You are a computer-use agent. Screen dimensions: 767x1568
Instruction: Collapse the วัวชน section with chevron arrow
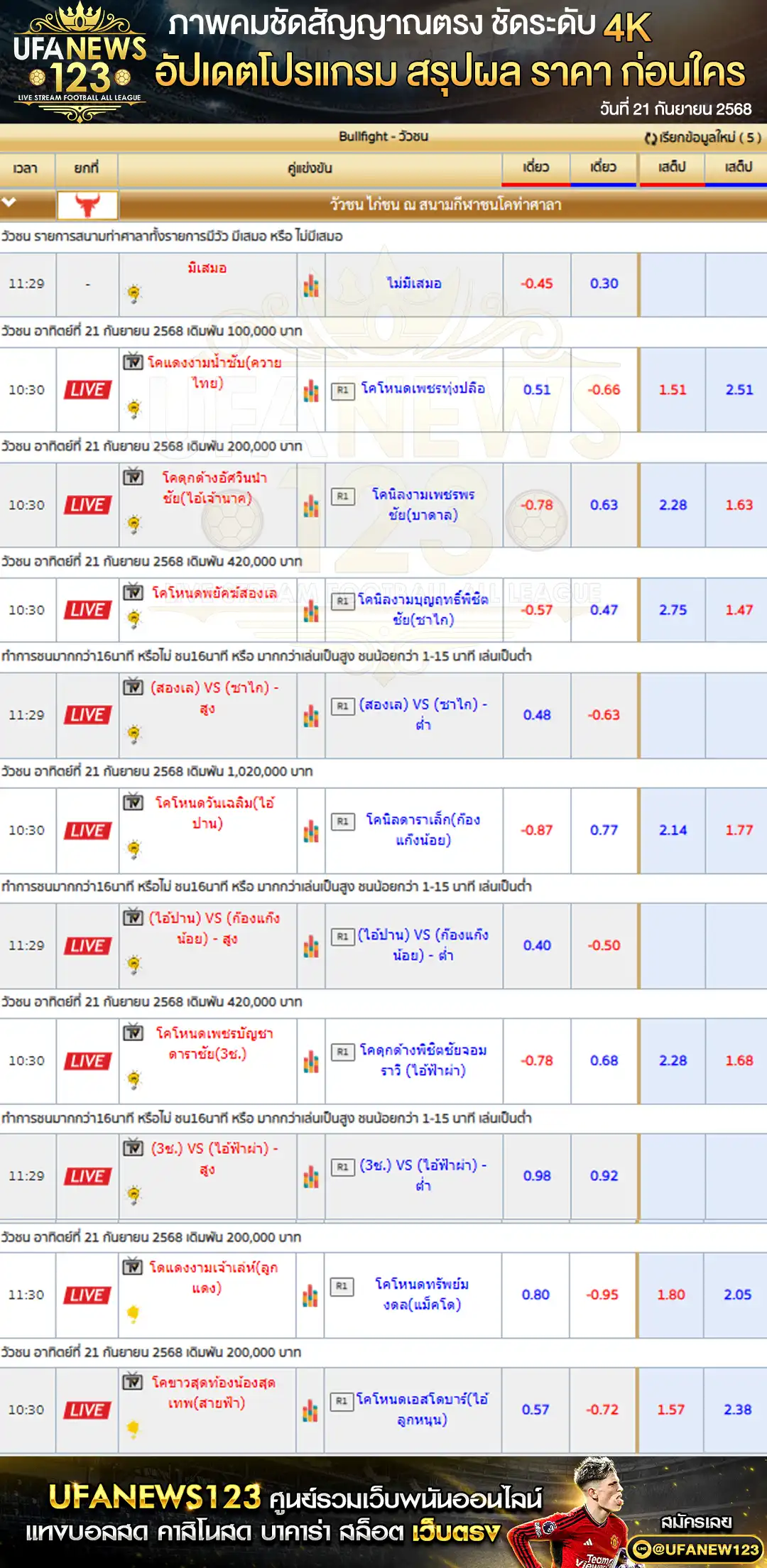10,203
